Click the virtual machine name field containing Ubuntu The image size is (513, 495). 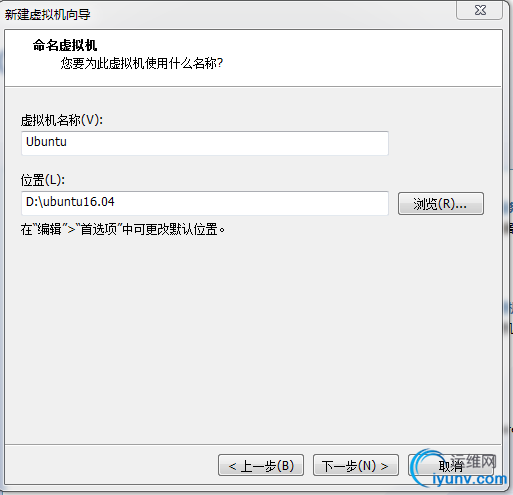205,143
